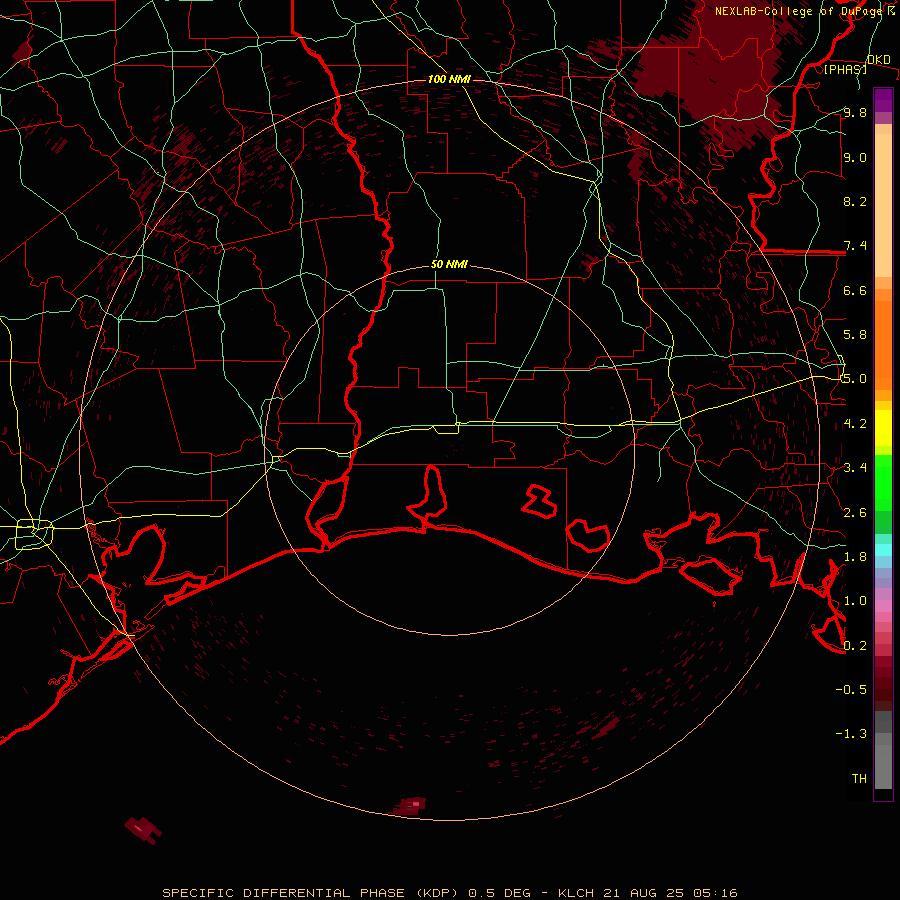
Task: Select the 2.6 value on color scale
Action: tap(855, 513)
